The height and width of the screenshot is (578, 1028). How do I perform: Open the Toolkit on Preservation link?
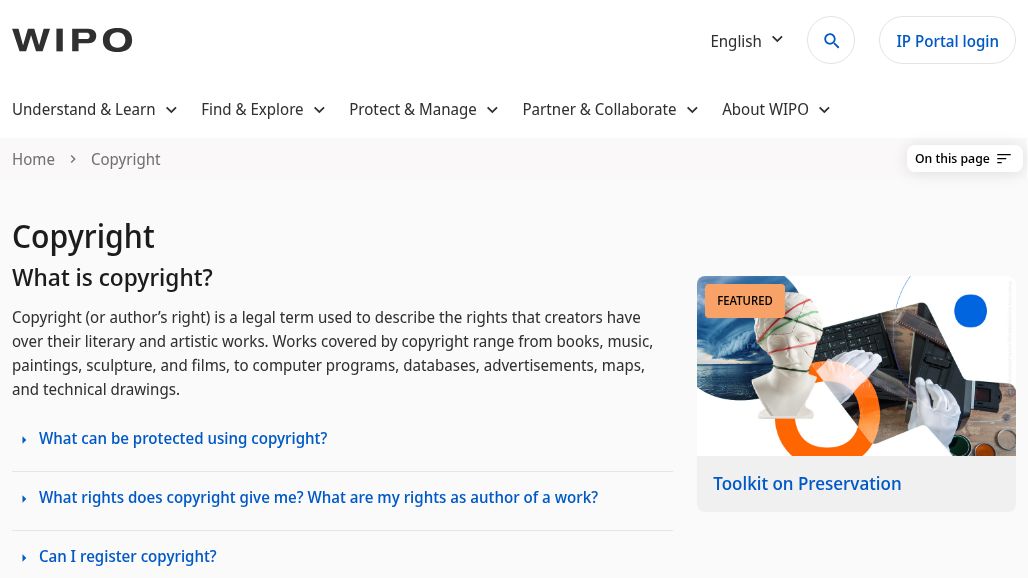pyautogui.click(x=807, y=484)
